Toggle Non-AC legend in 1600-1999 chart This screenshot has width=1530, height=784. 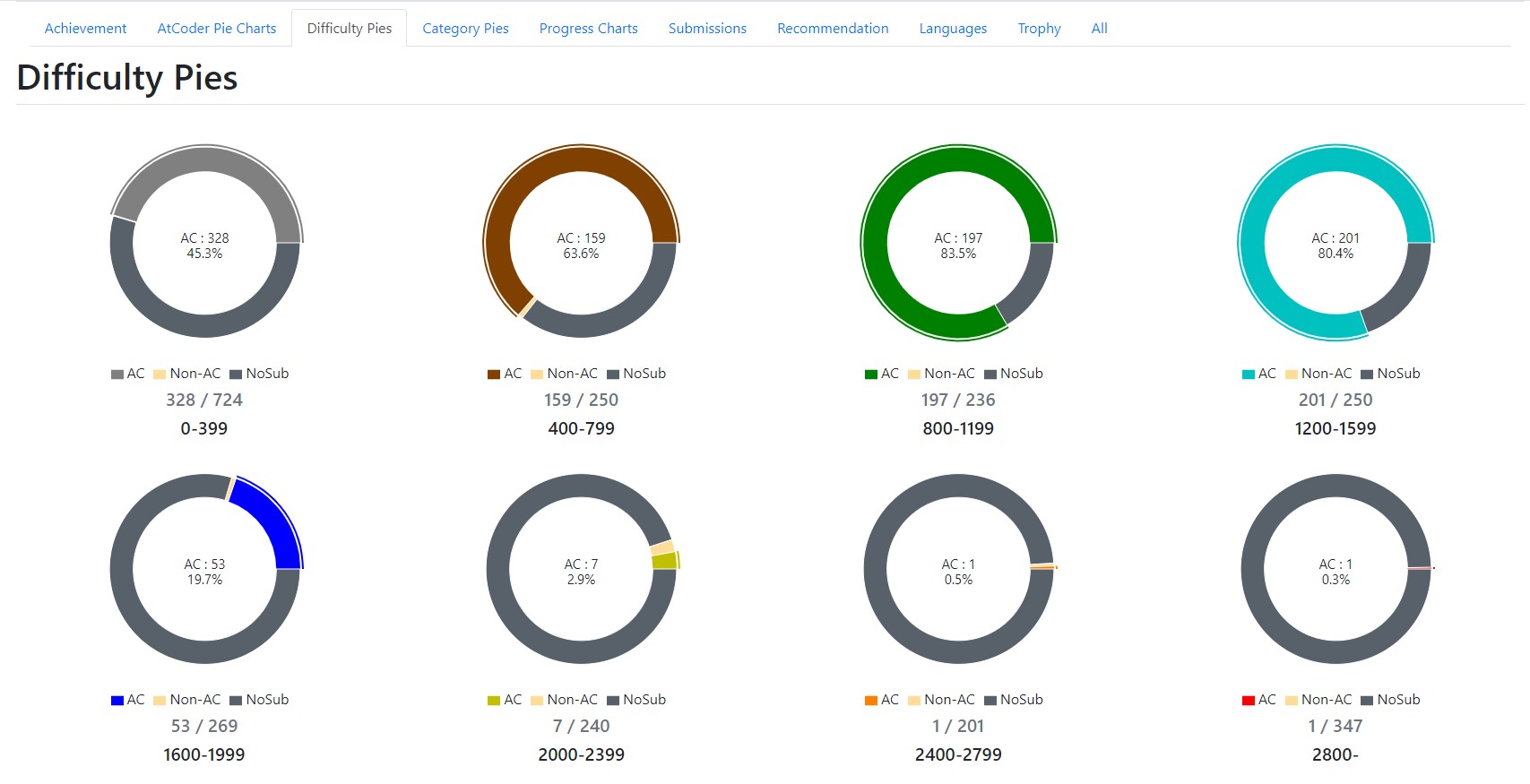click(x=186, y=700)
